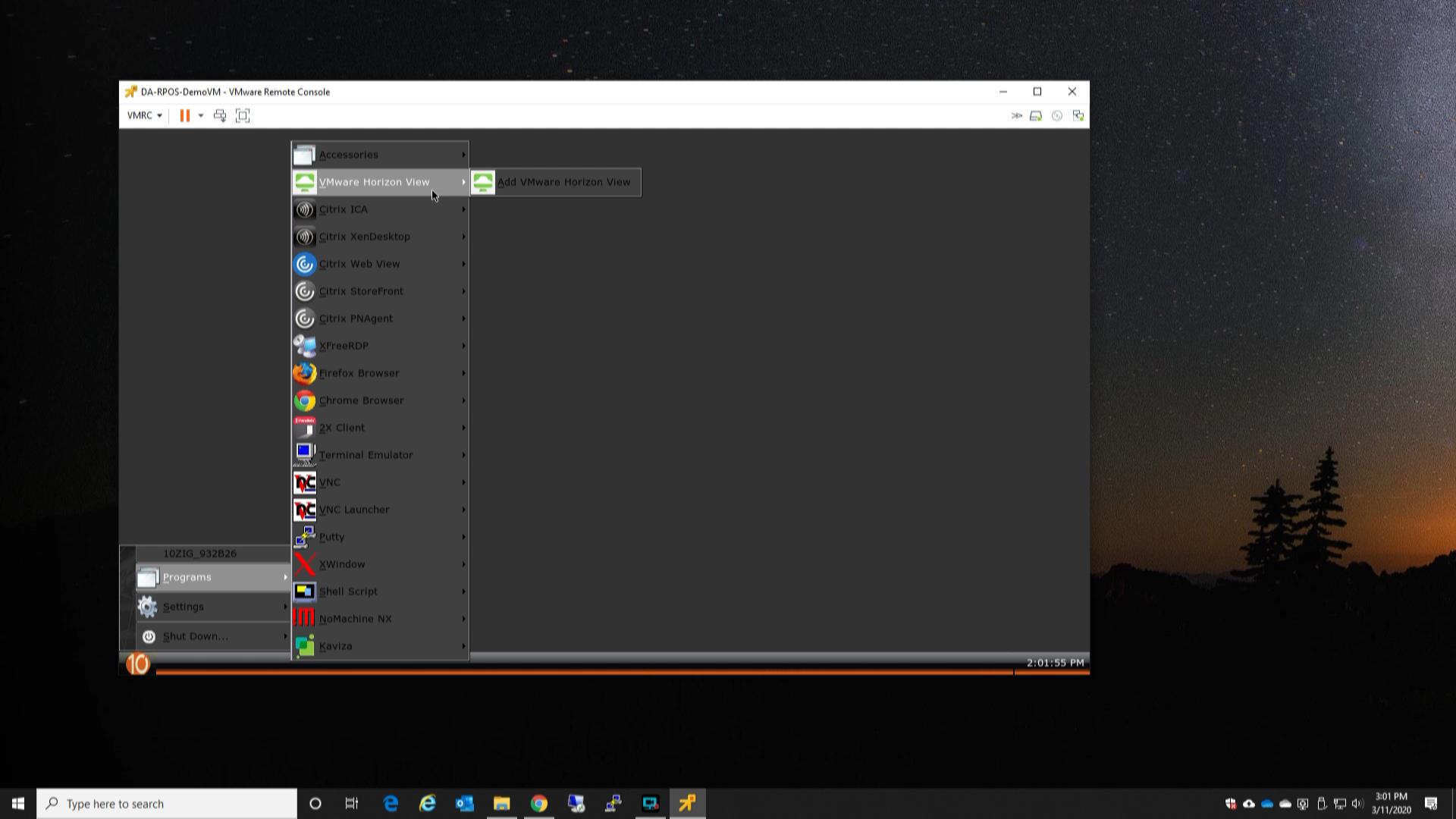Viewport: 1456px width, 819px height.
Task: Click the 10ZIG_932B26 hostname label
Action: click(200, 554)
